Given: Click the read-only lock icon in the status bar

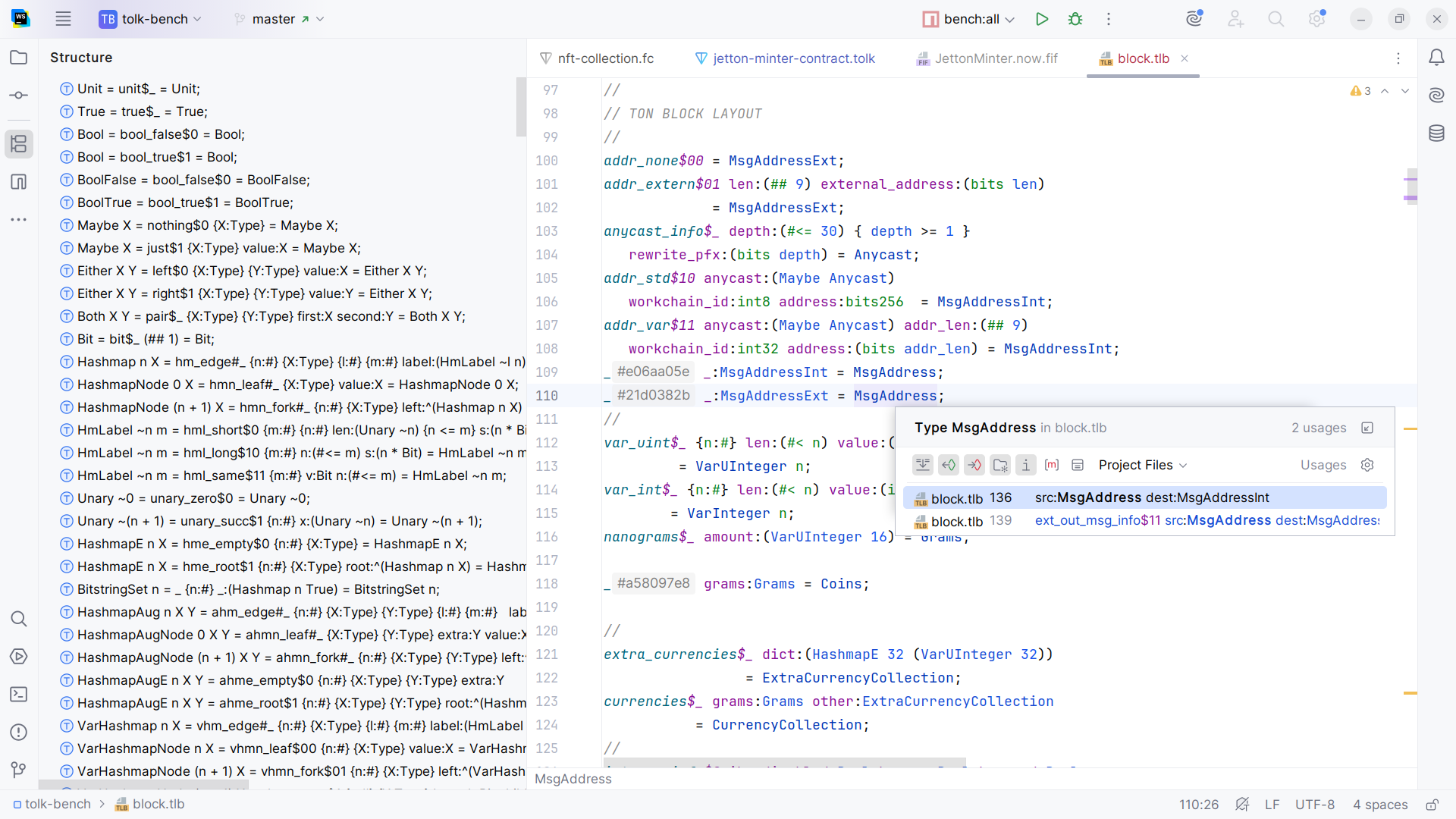Looking at the screenshot, I should [1432, 805].
